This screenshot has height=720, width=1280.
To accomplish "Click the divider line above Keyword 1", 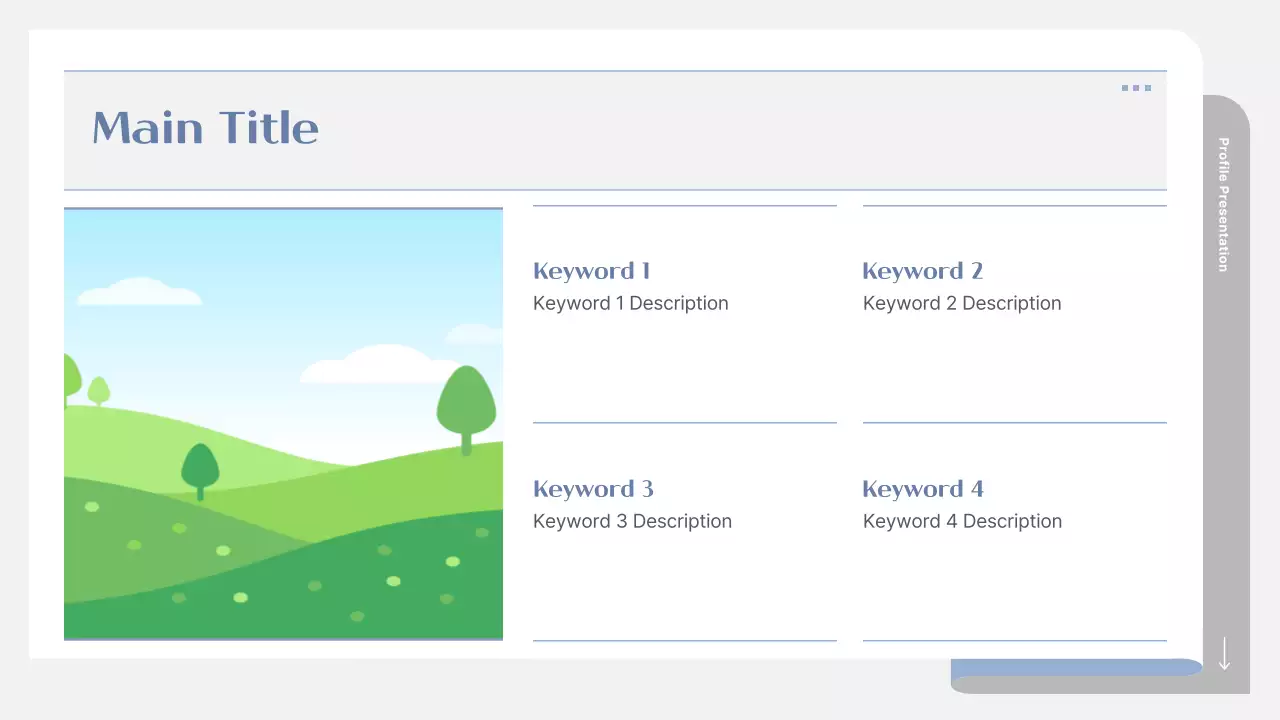I will click(x=684, y=207).
